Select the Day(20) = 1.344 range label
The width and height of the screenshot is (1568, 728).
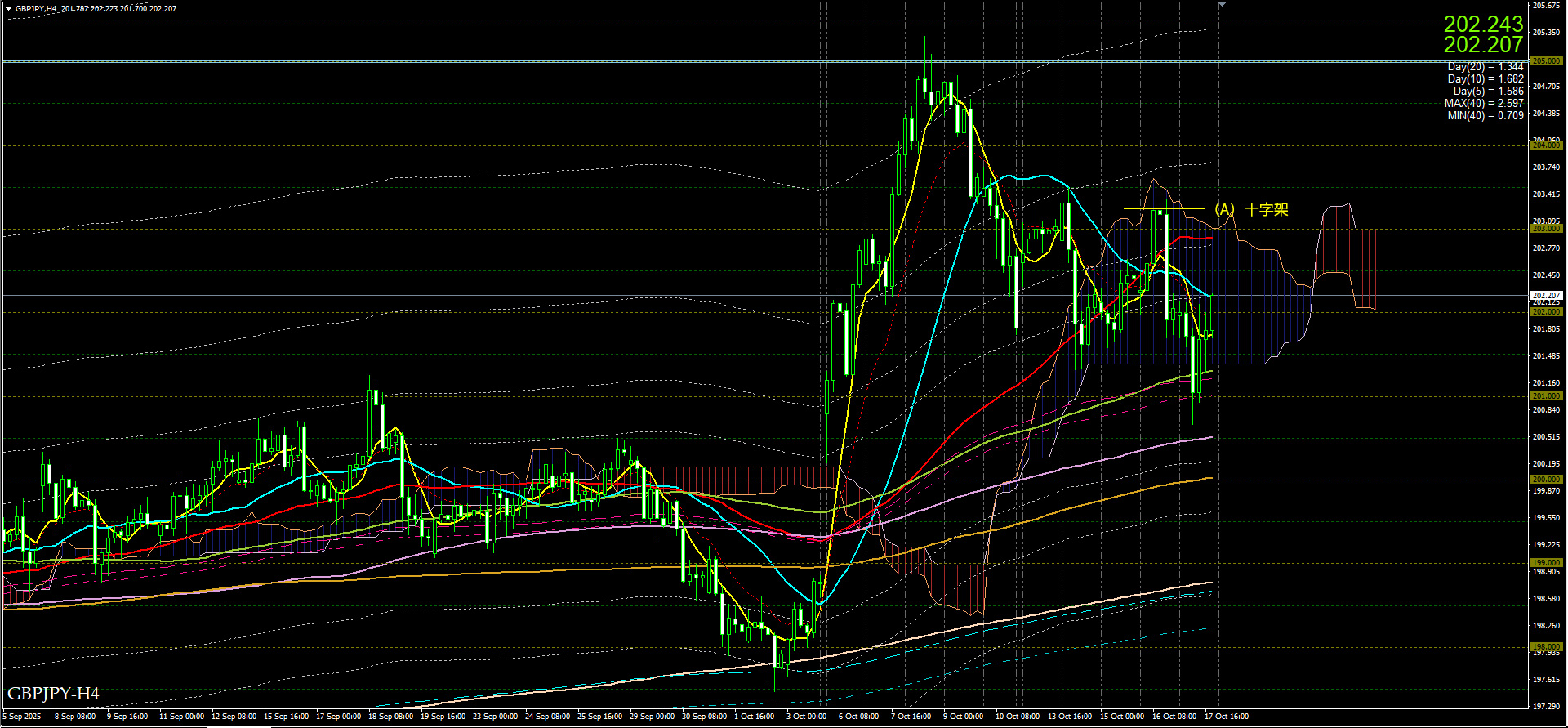pos(1485,67)
